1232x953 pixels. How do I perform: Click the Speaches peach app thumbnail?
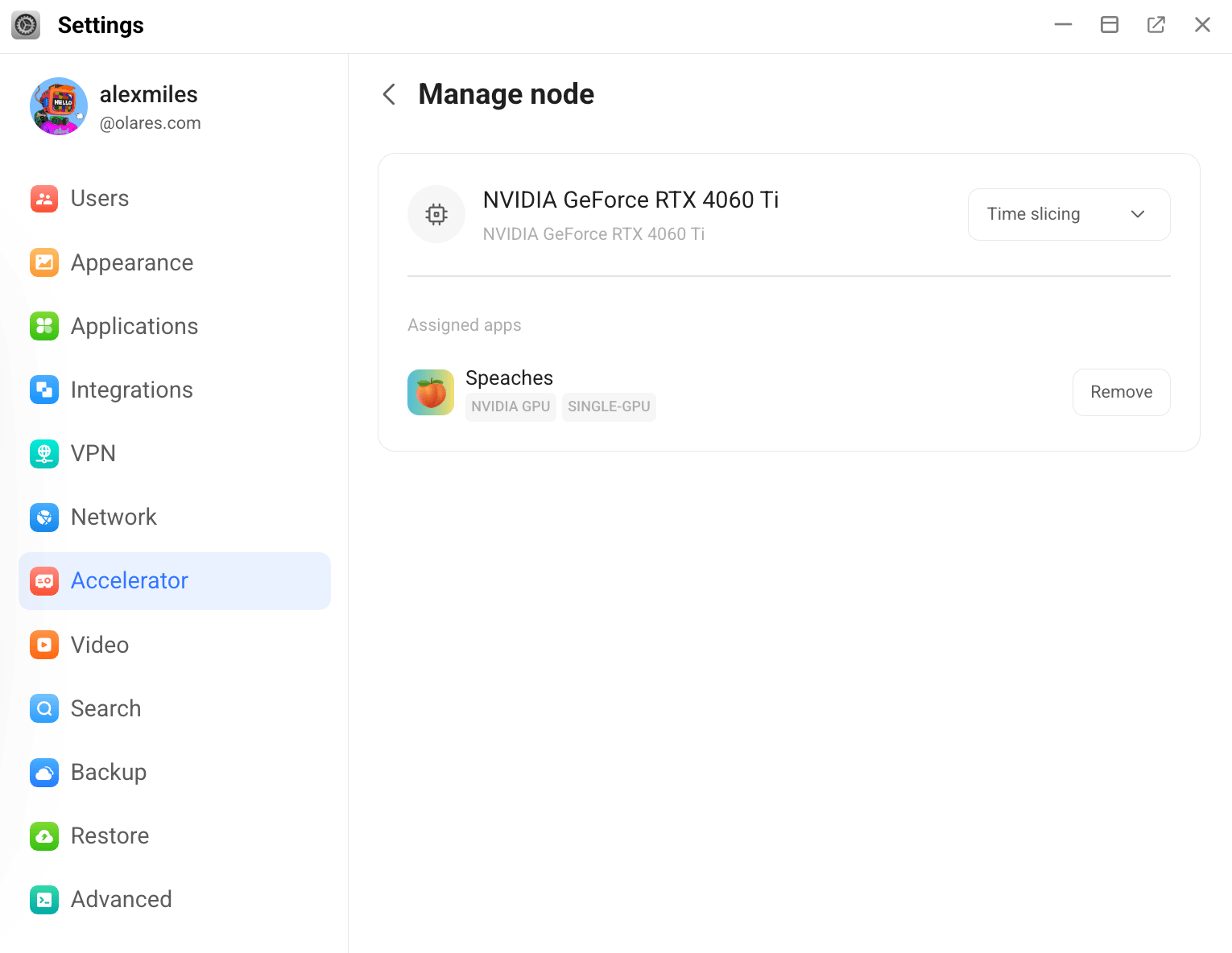[431, 392]
